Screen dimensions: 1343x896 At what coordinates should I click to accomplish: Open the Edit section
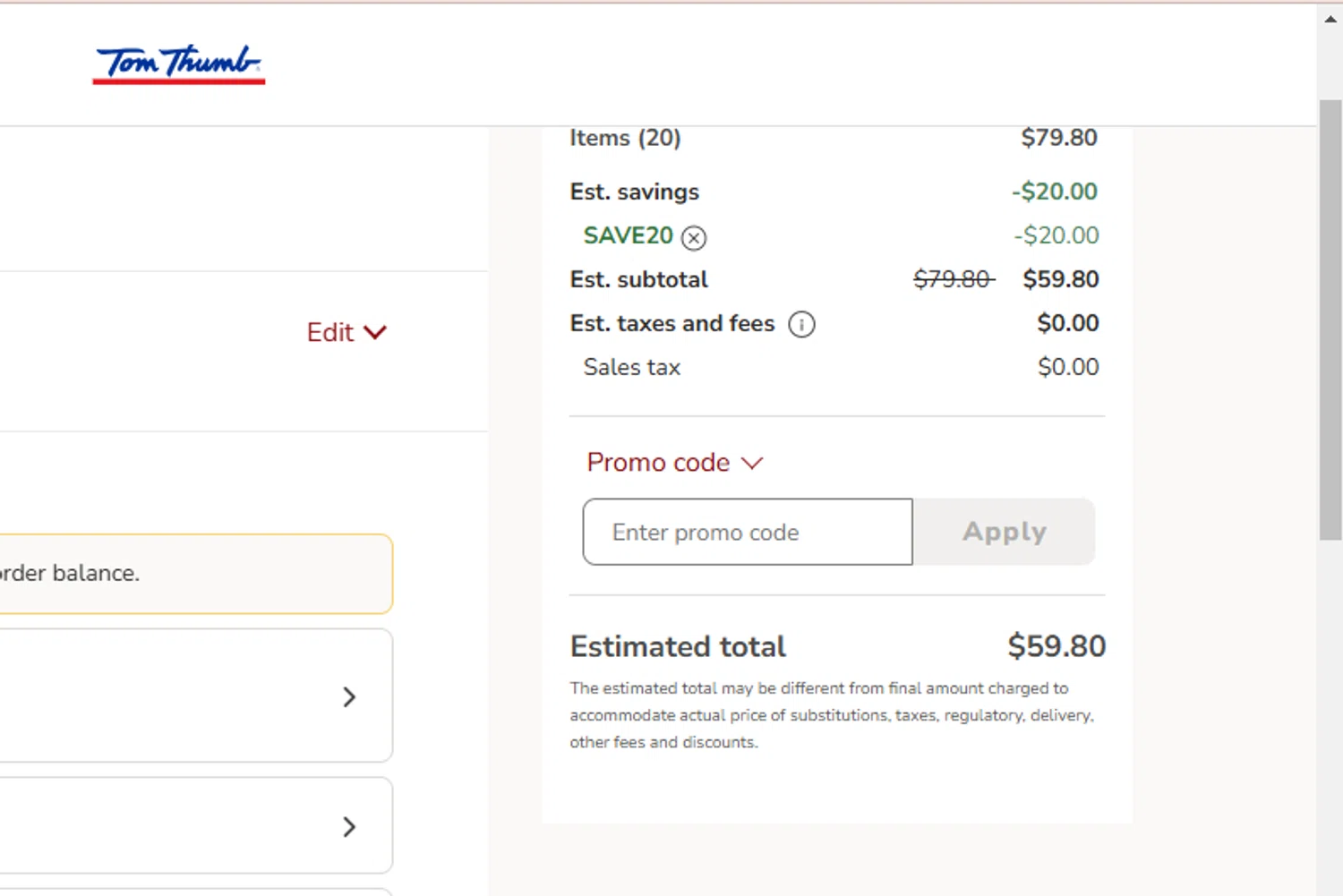click(x=346, y=332)
